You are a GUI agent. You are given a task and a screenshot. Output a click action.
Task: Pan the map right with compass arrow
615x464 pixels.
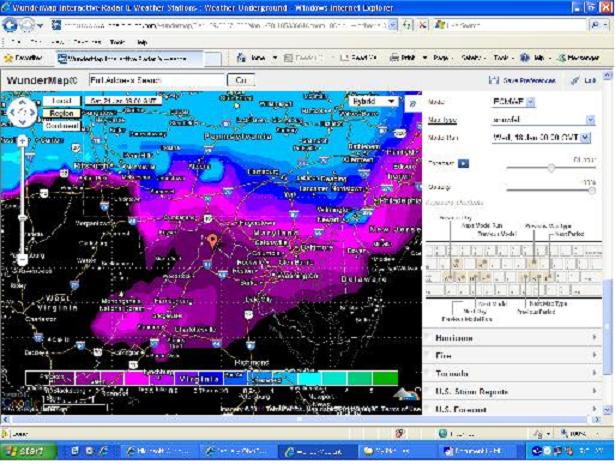point(32,112)
